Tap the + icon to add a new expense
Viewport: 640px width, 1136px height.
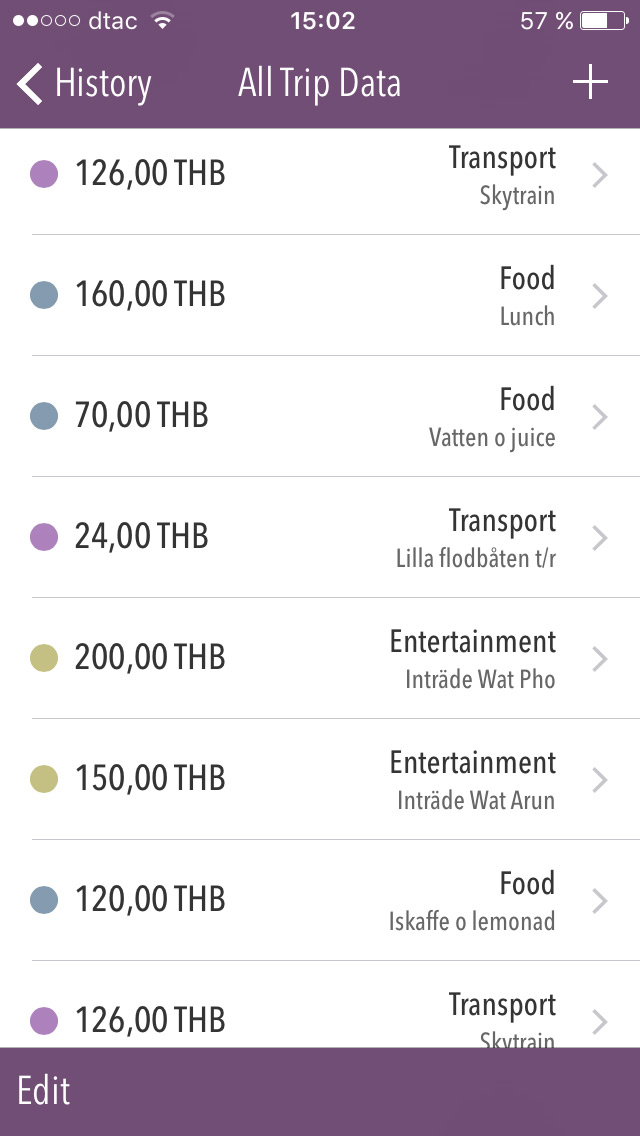tap(590, 84)
